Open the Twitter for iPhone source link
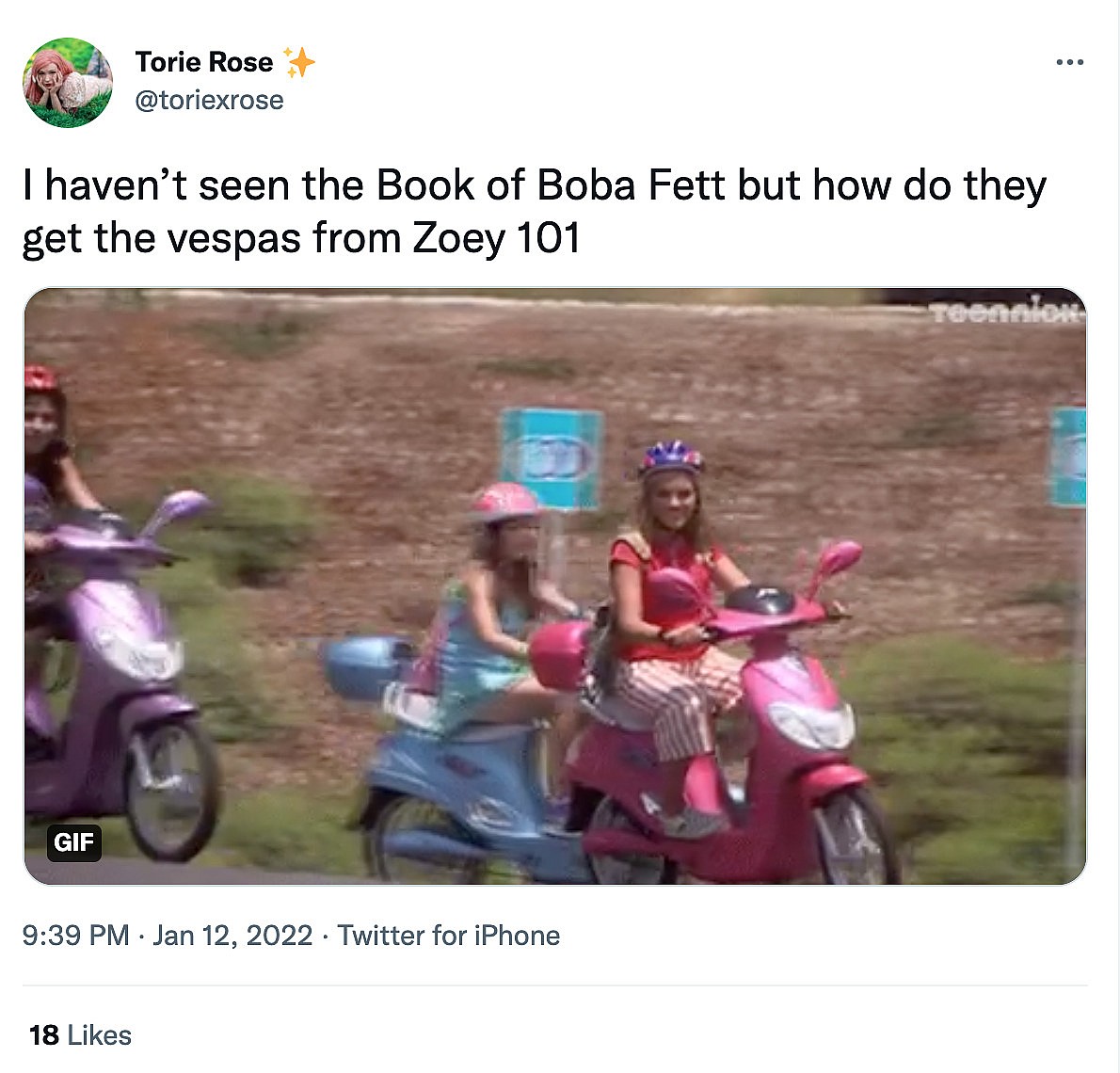The width and height of the screenshot is (1120, 1073). click(448, 935)
